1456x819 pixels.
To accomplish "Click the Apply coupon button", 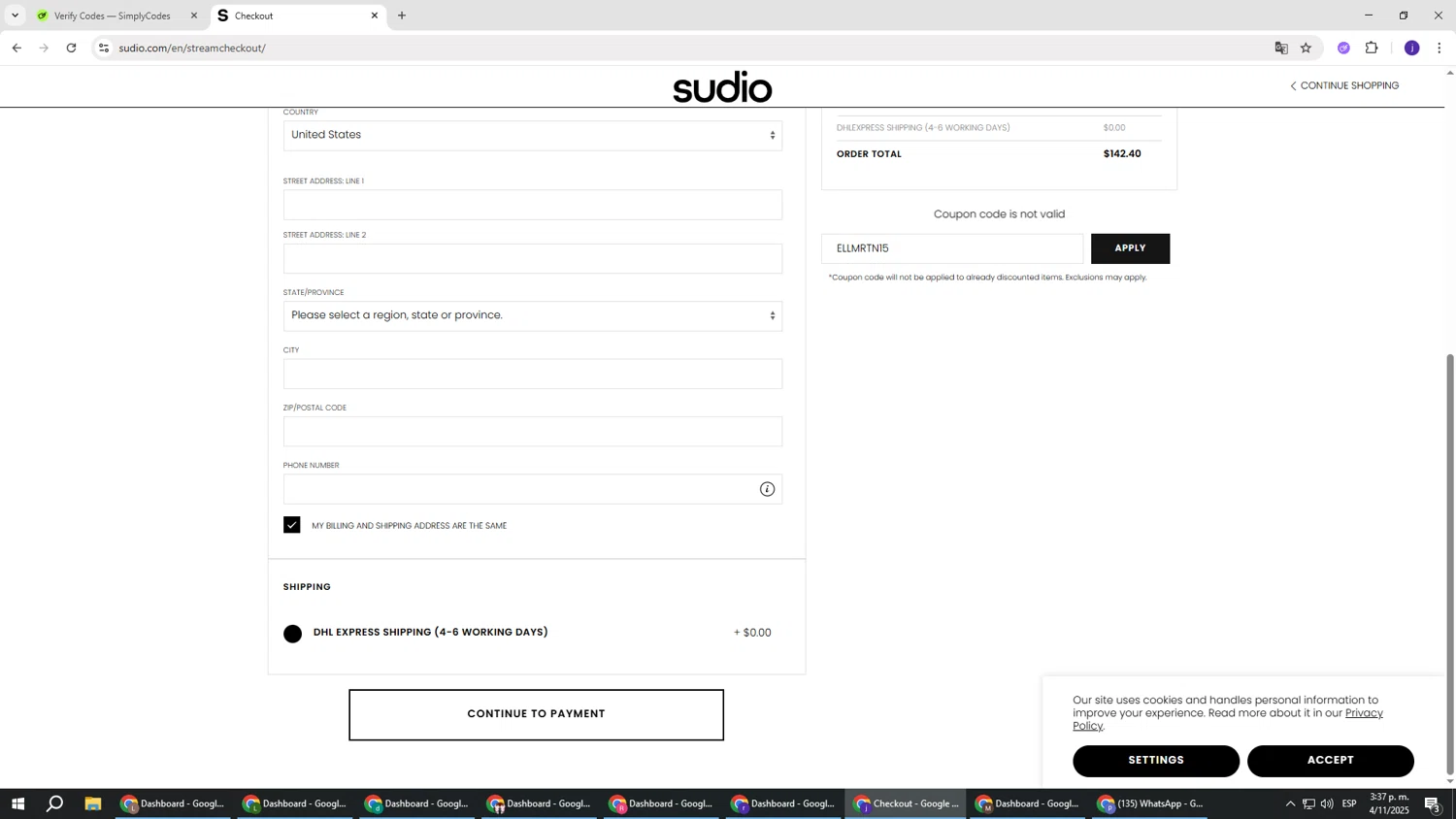I will (1130, 248).
